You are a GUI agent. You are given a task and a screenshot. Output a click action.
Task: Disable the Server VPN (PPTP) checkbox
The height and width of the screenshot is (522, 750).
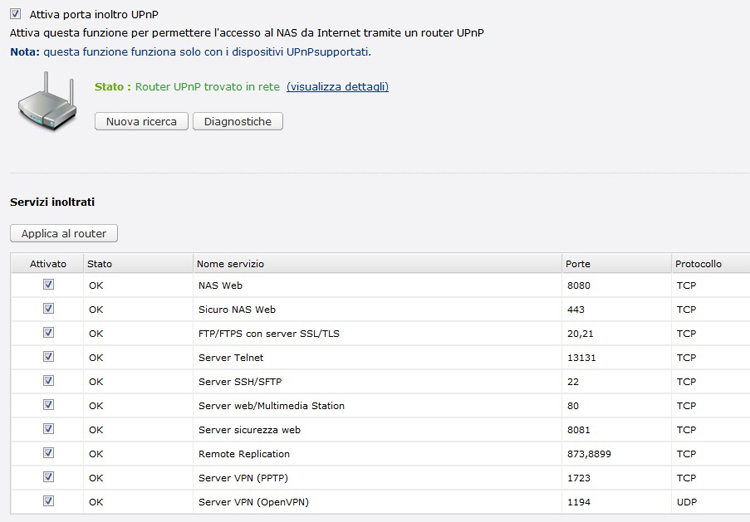pyautogui.click(x=48, y=477)
